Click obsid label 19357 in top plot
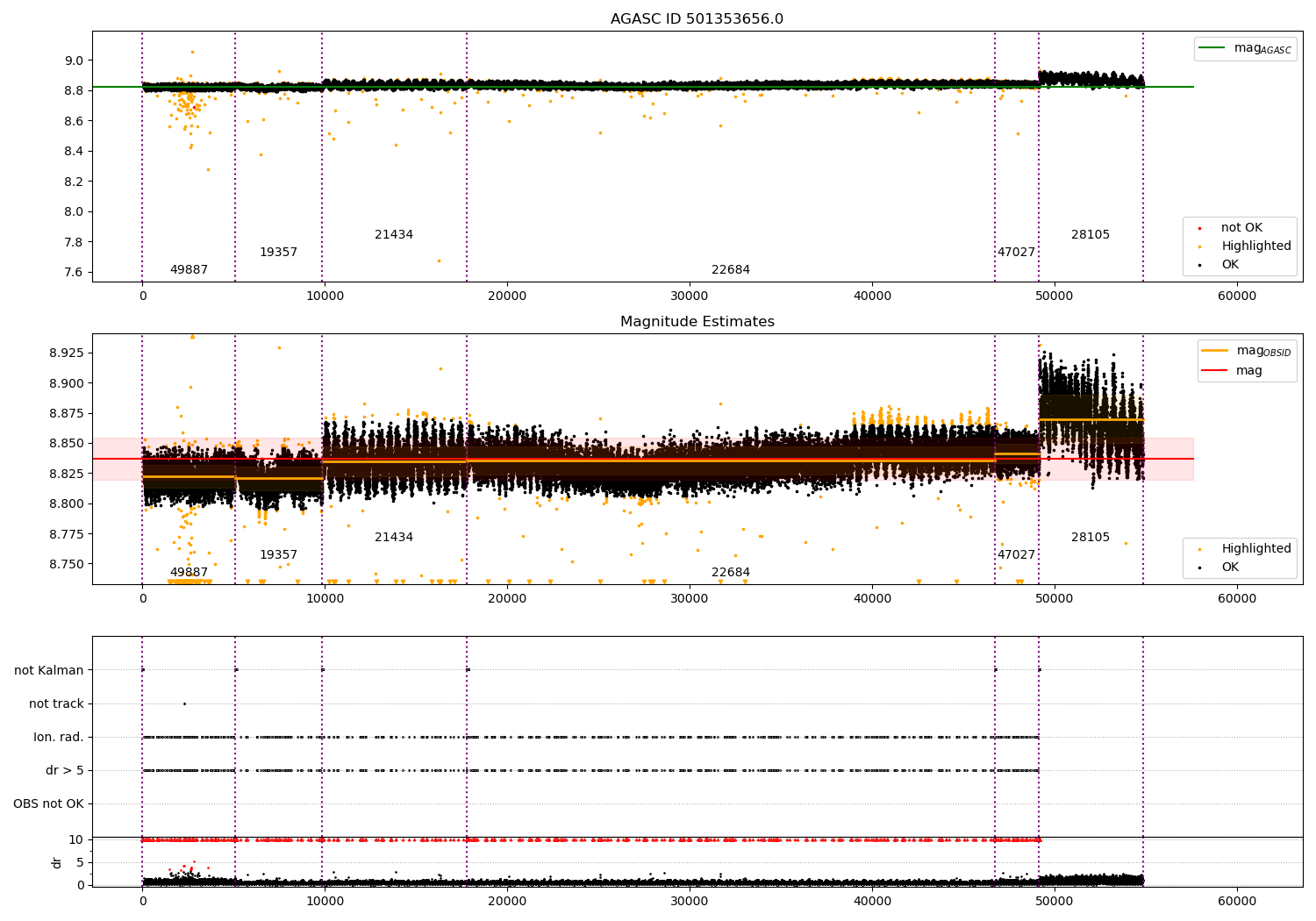The height and width of the screenshot is (921, 1316). click(x=278, y=252)
